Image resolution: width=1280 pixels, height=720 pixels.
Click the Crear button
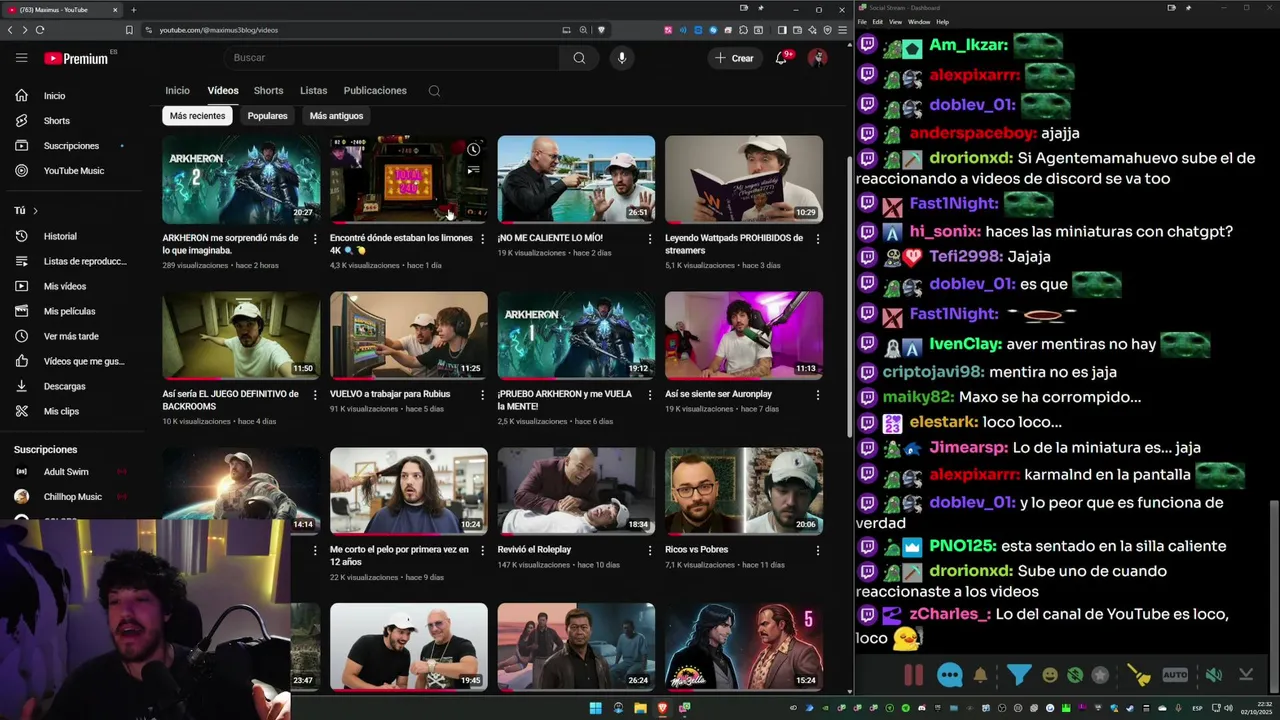click(x=734, y=58)
